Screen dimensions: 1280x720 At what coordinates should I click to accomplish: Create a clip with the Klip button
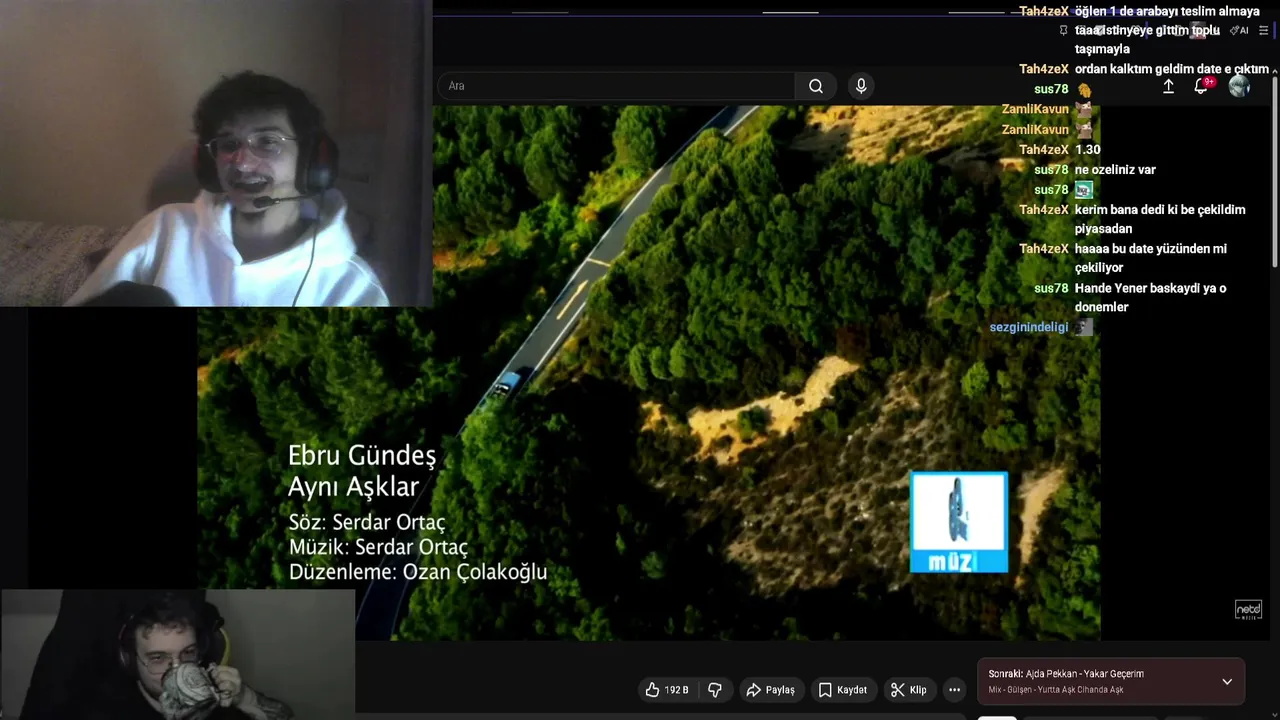click(x=909, y=690)
